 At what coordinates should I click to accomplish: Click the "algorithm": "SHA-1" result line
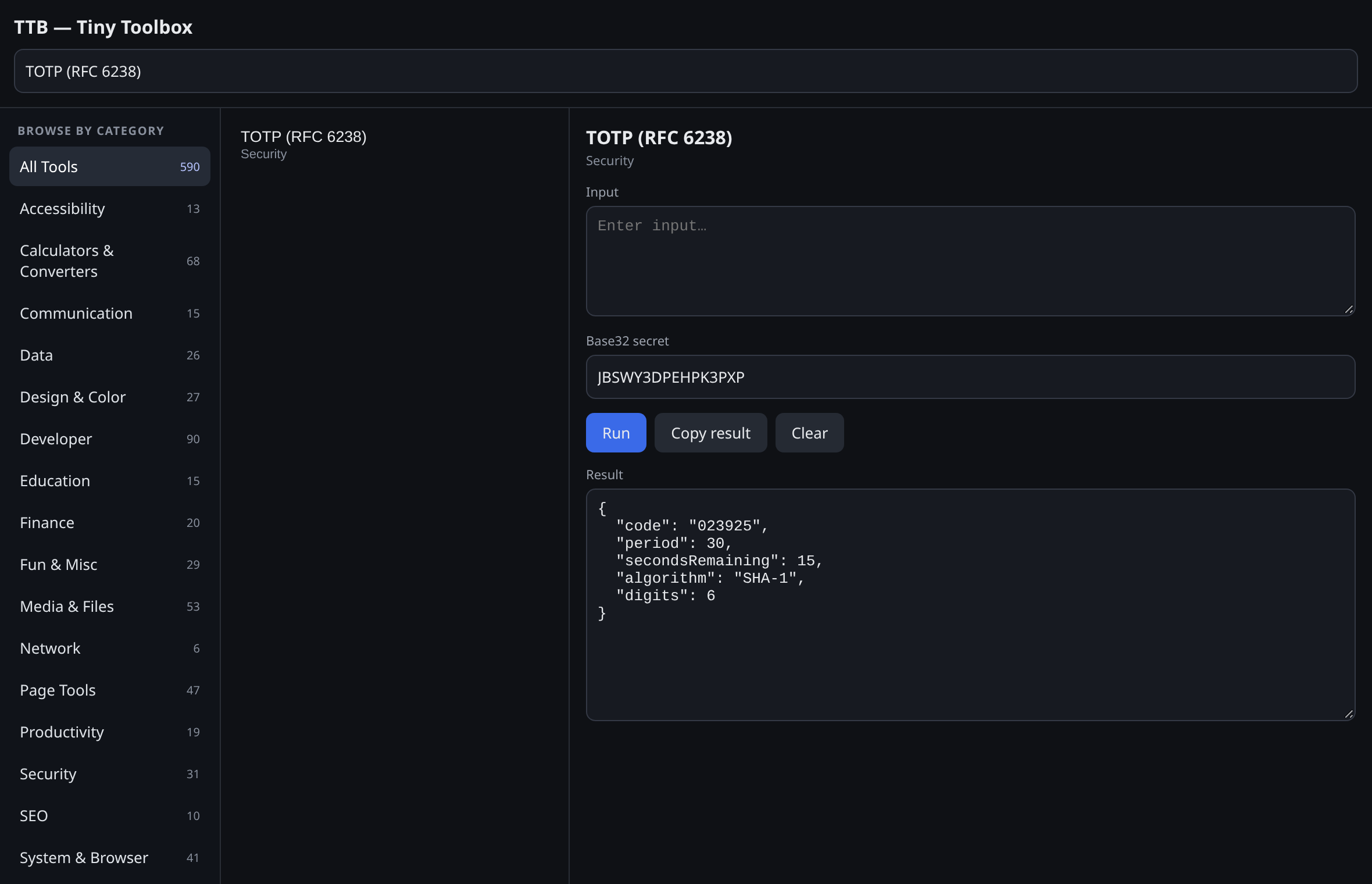(x=710, y=578)
